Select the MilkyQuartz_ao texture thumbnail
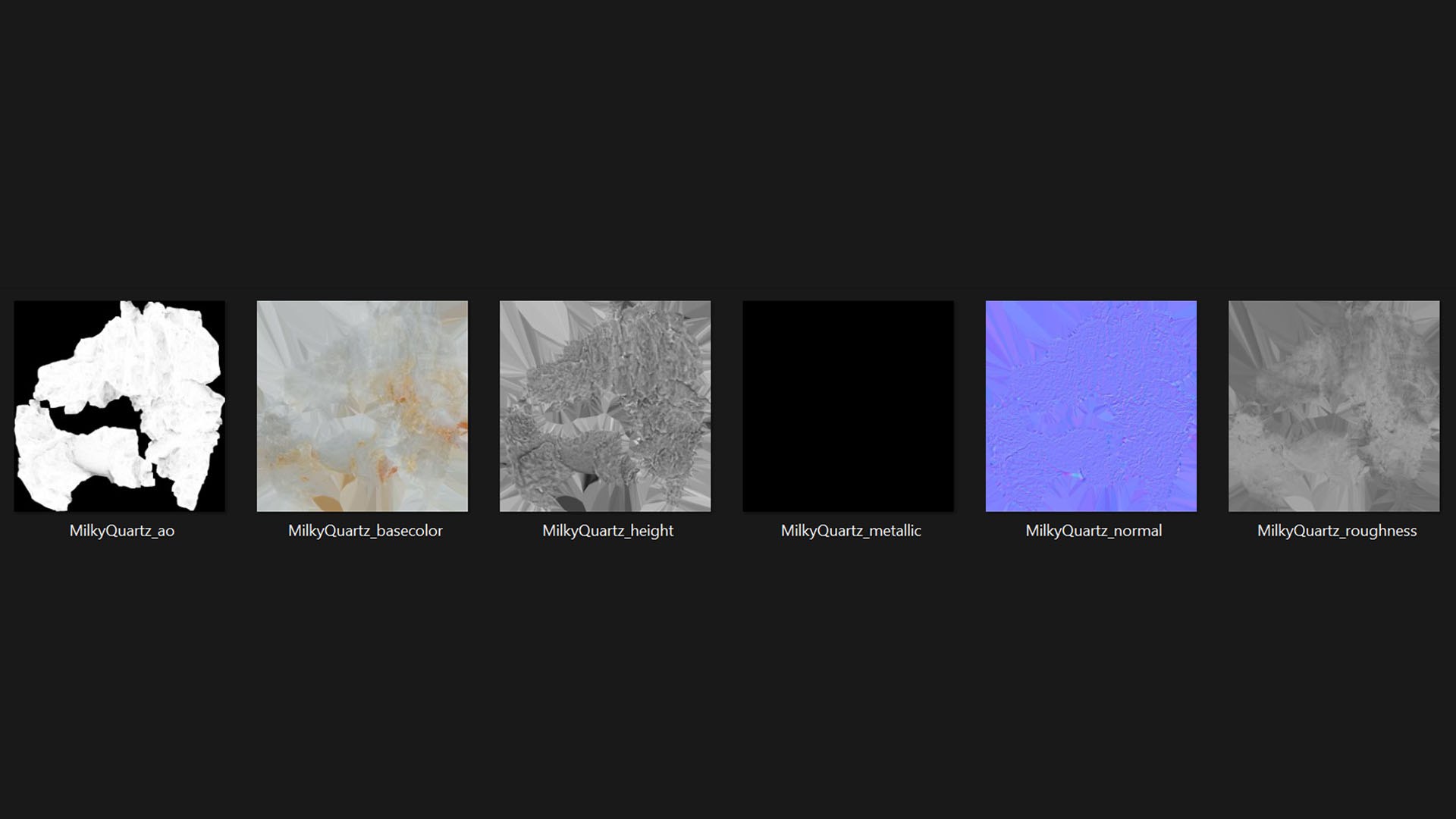 [x=120, y=406]
